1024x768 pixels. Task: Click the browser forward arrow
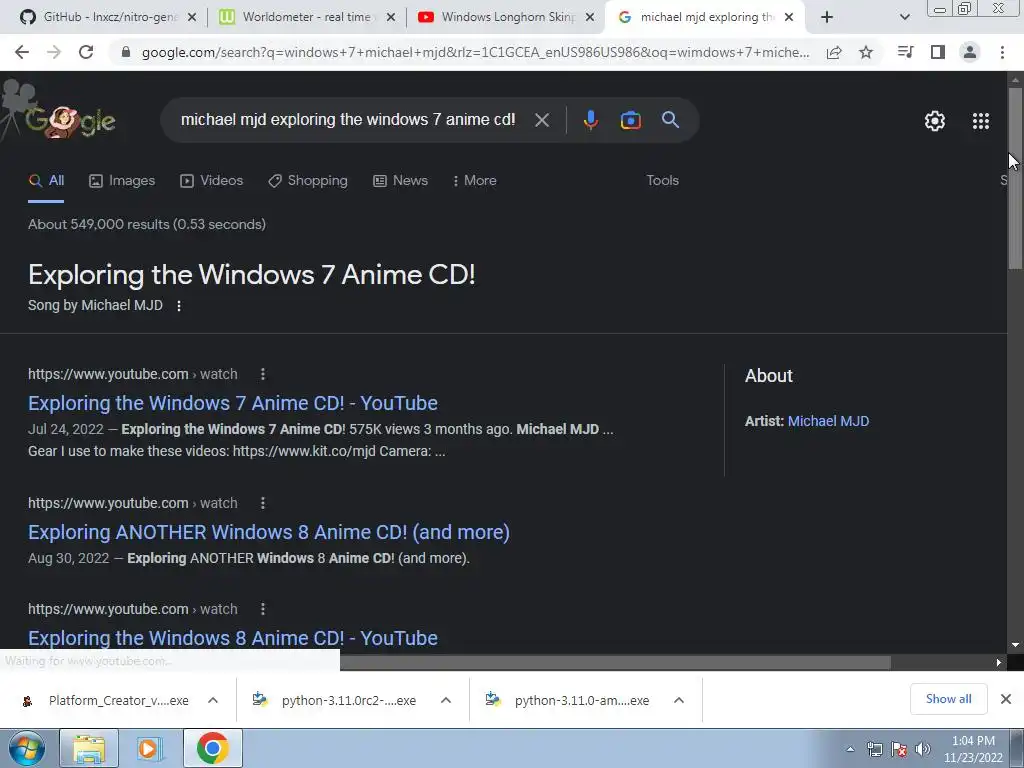54,52
